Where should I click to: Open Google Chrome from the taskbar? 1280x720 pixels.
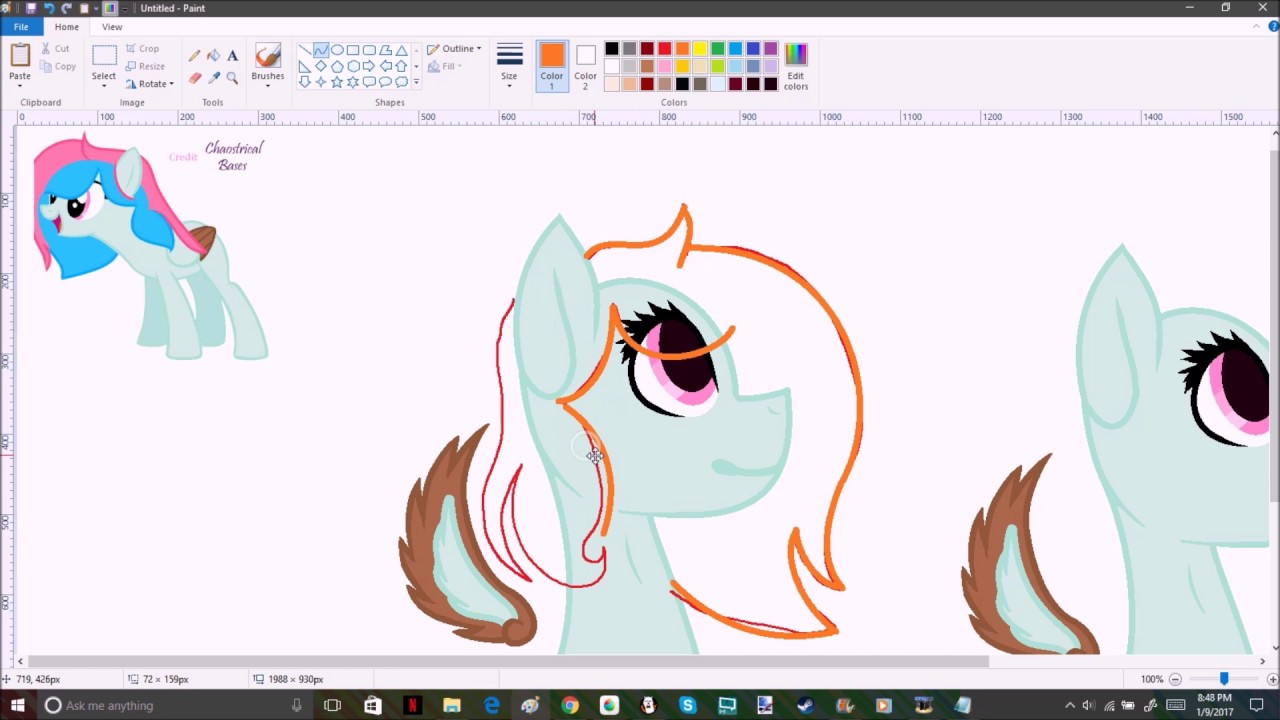(569, 705)
